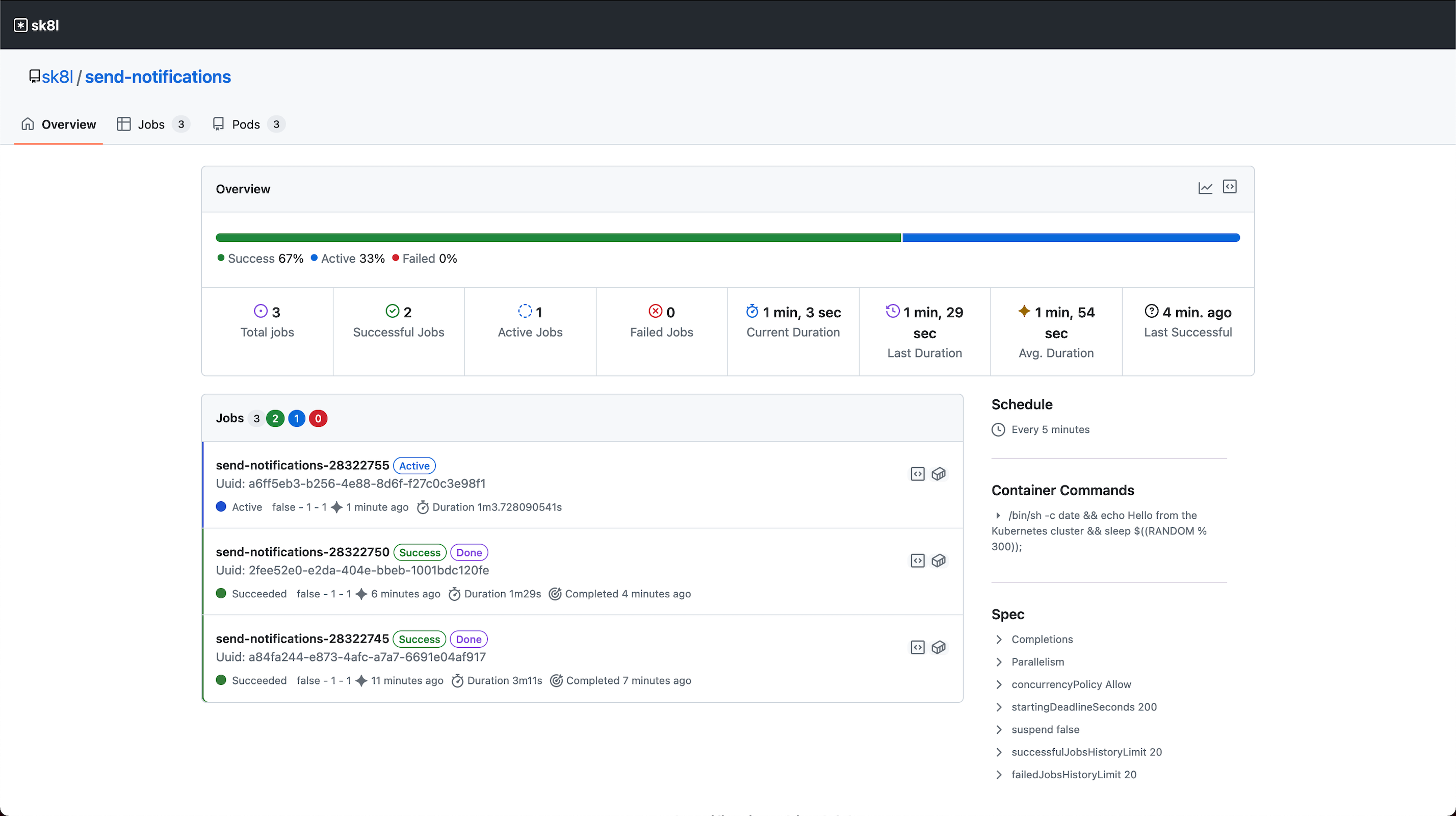The width and height of the screenshot is (1456, 816).
Task: Open the sk8l breadcrumb link
Action: tap(57, 77)
